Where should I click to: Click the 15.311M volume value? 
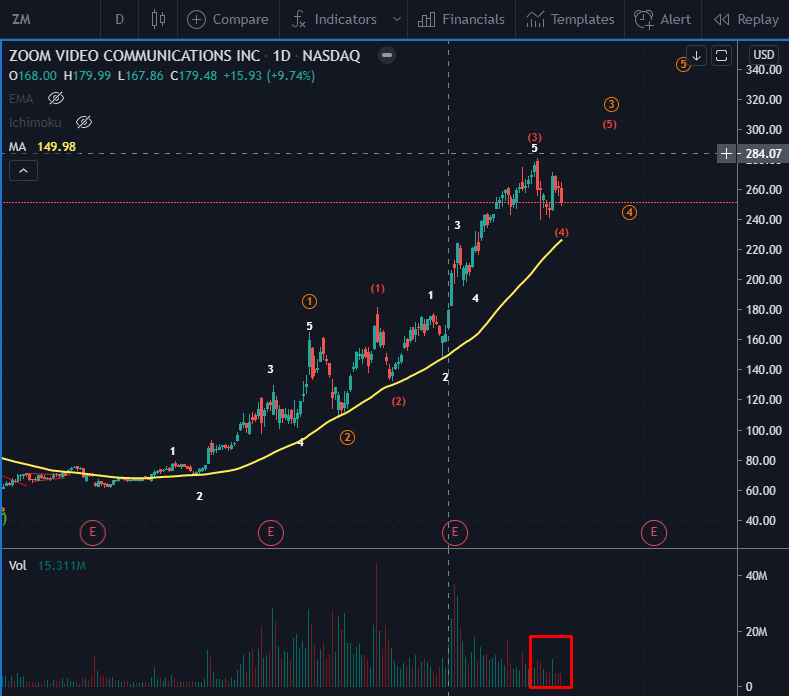(x=62, y=566)
